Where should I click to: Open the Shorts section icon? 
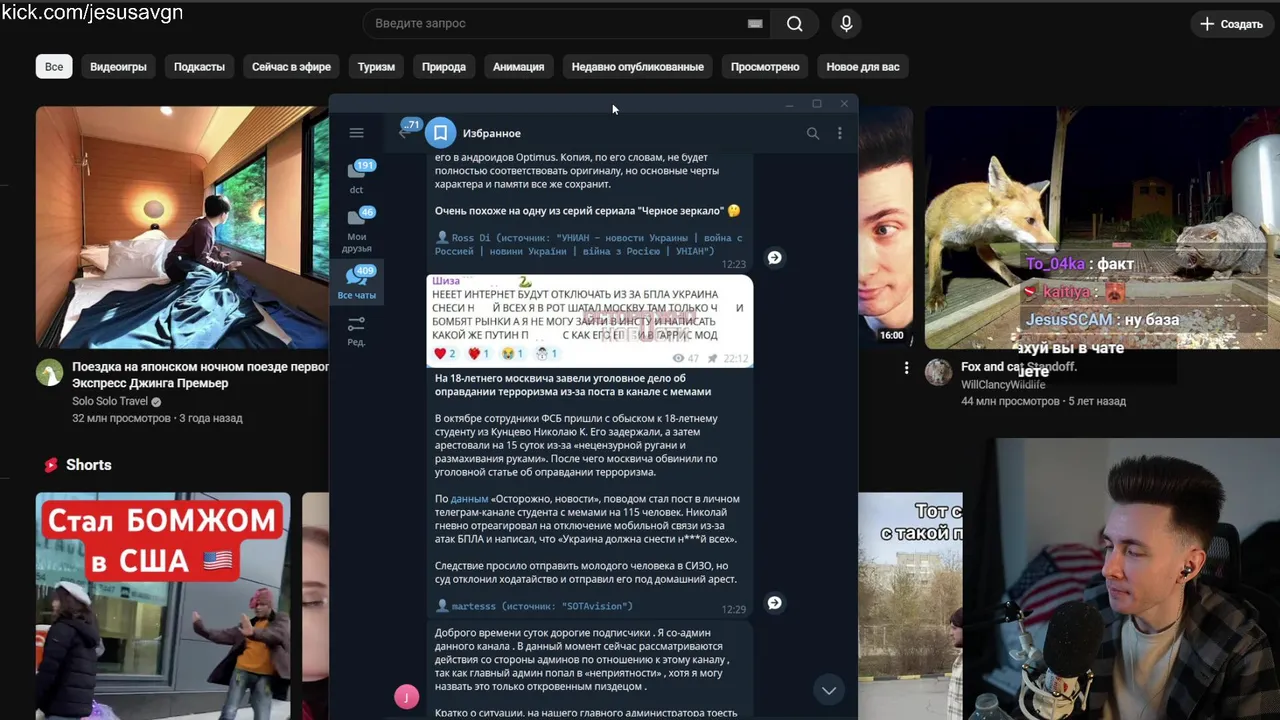click(50, 465)
